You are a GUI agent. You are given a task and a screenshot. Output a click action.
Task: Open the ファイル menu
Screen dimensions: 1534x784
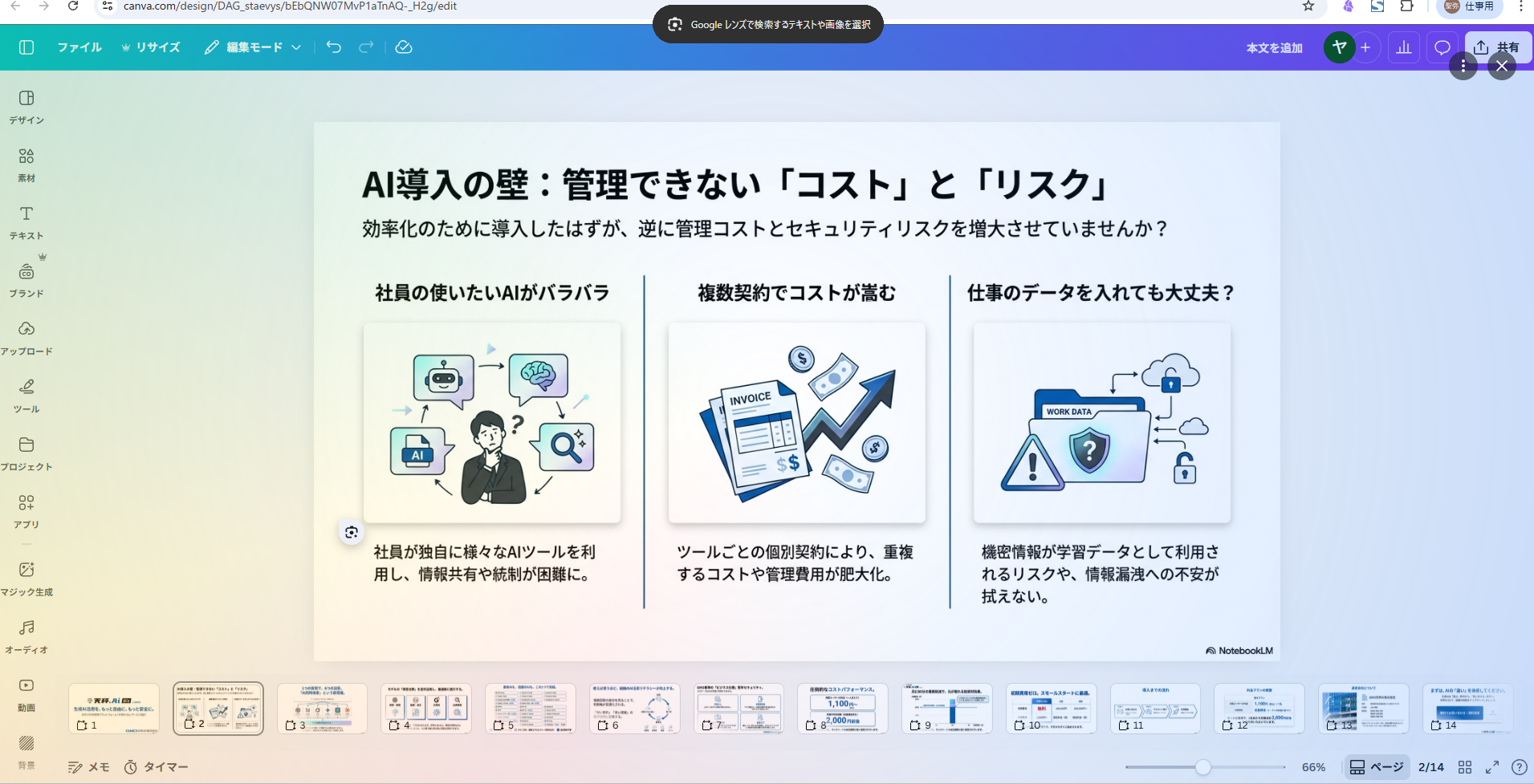click(x=79, y=47)
